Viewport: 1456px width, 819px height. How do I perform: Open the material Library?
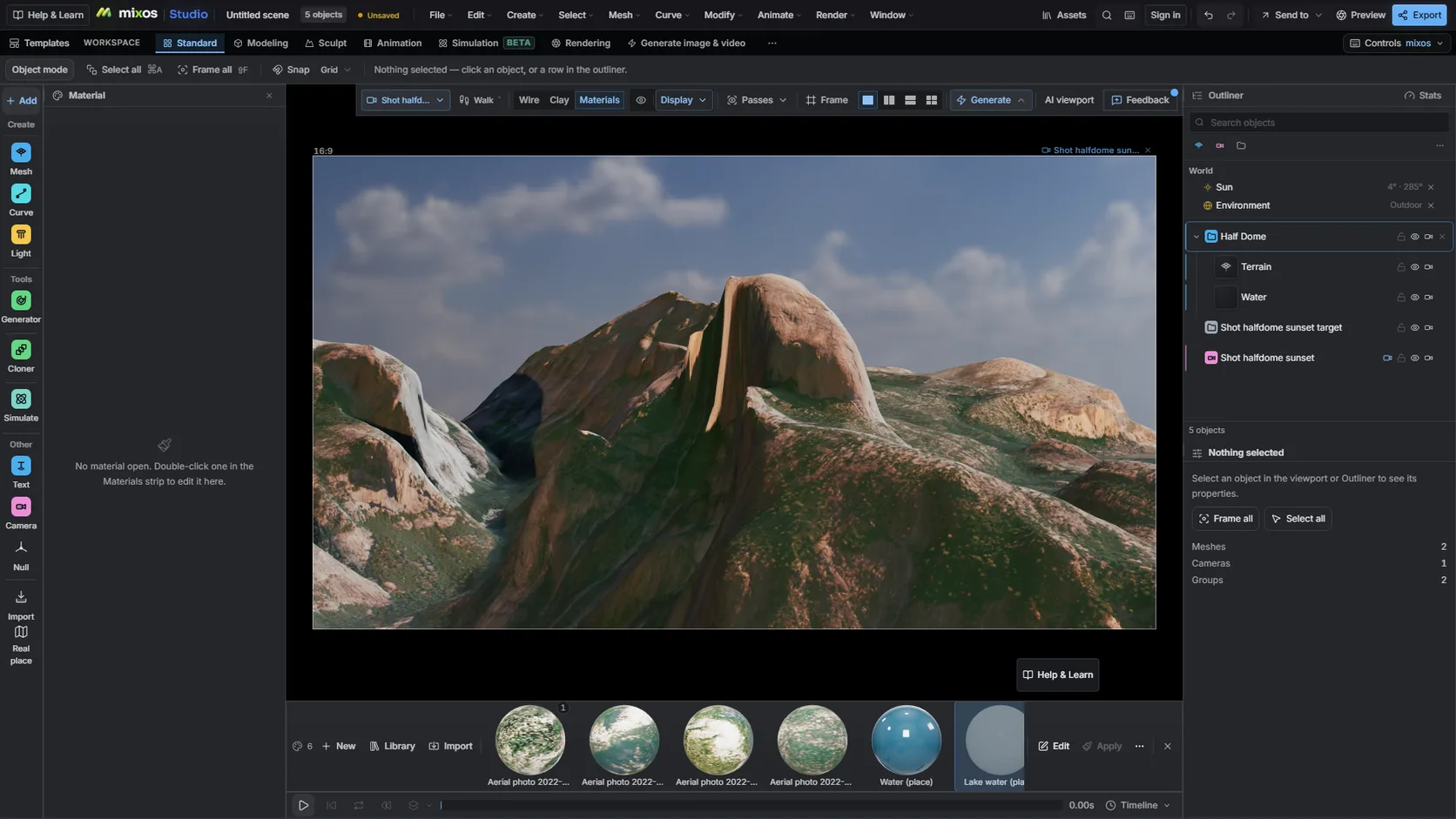coord(392,746)
